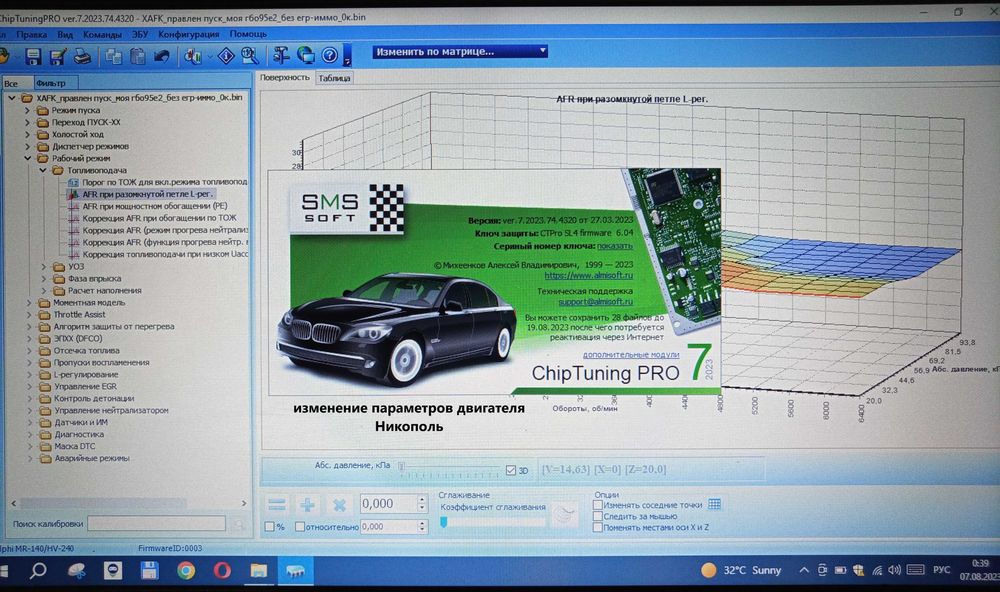
Task: Enable the % checkbox
Action: (x=270, y=526)
